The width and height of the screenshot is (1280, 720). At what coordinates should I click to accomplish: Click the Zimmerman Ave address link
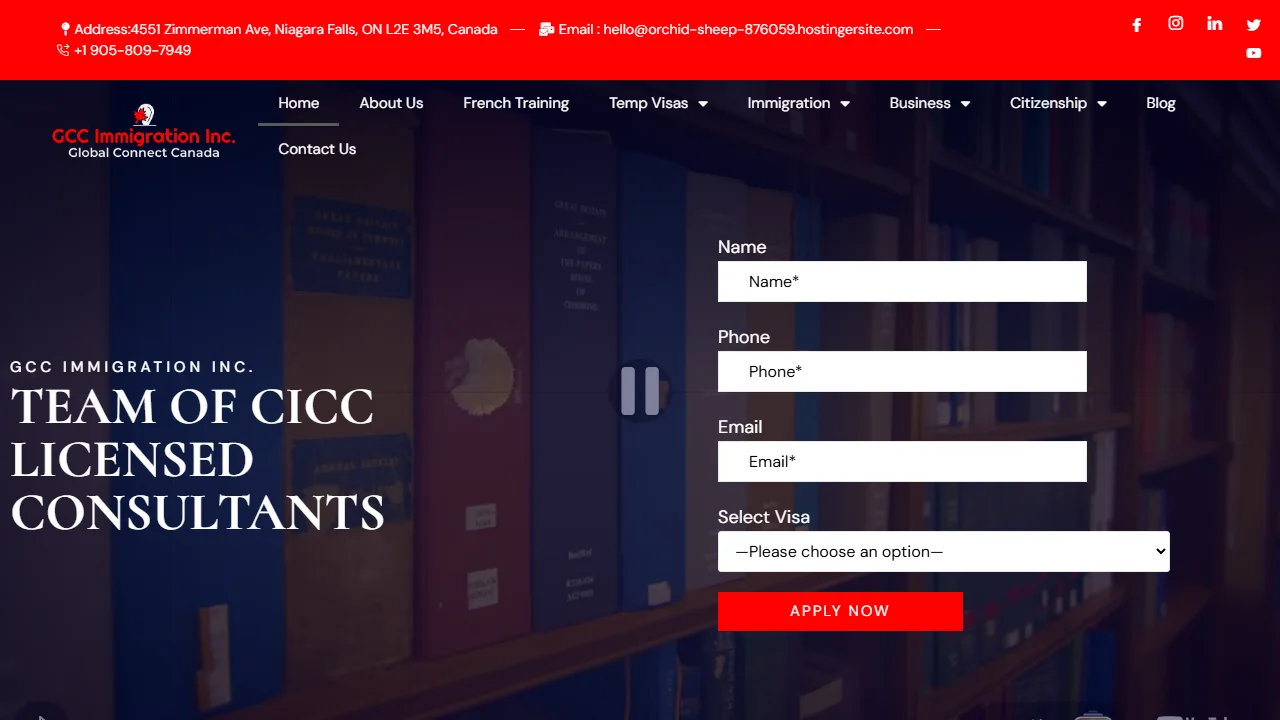pyautogui.click(x=286, y=30)
